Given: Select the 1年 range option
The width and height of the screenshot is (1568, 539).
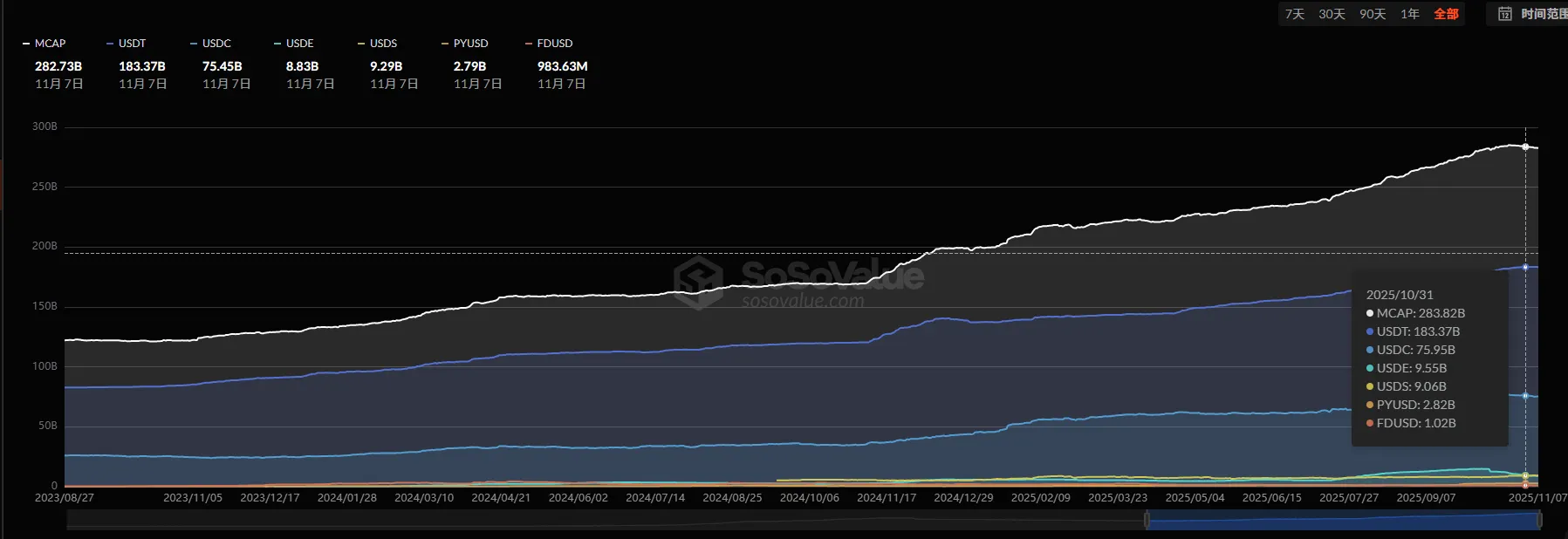Looking at the screenshot, I should [1410, 14].
